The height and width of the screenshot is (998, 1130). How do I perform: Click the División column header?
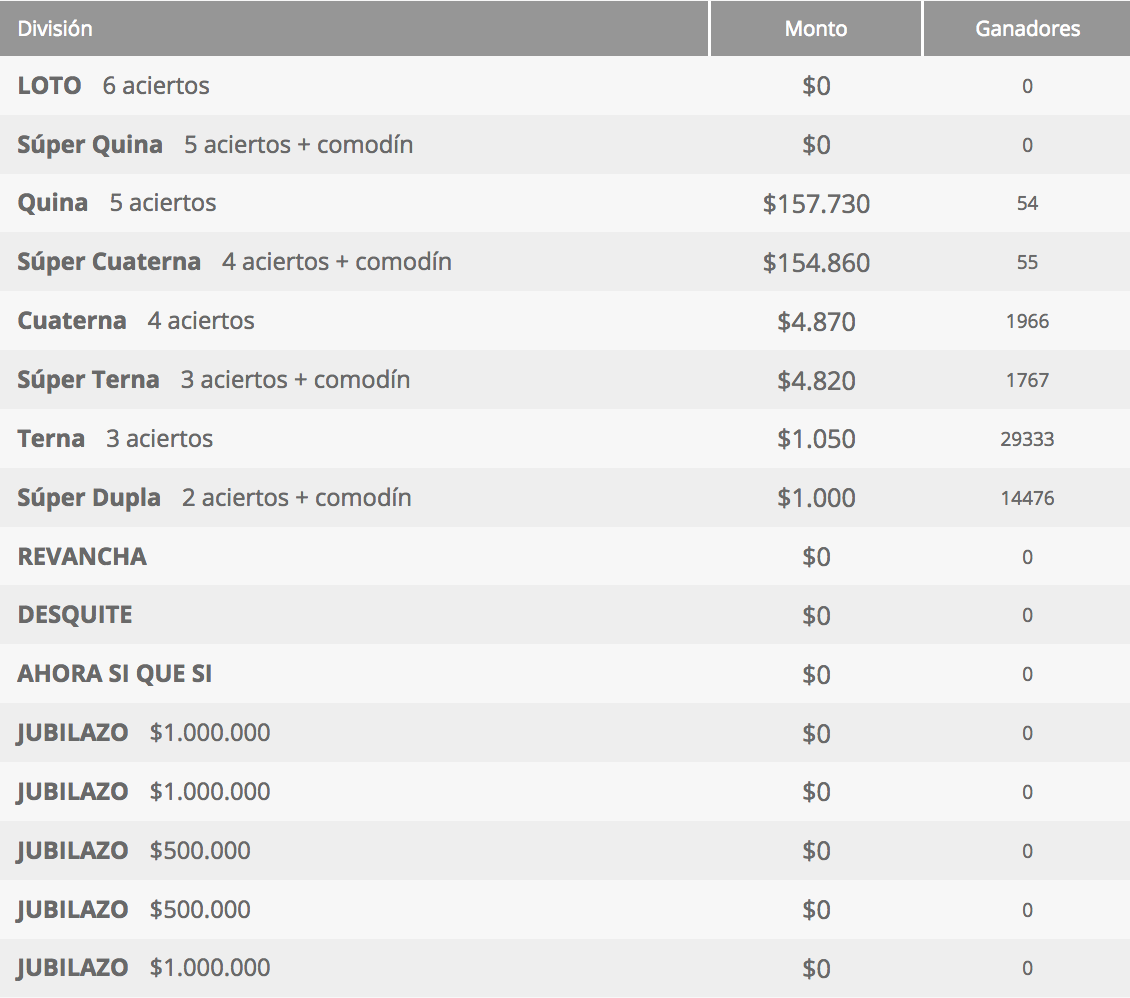(x=354, y=28)
